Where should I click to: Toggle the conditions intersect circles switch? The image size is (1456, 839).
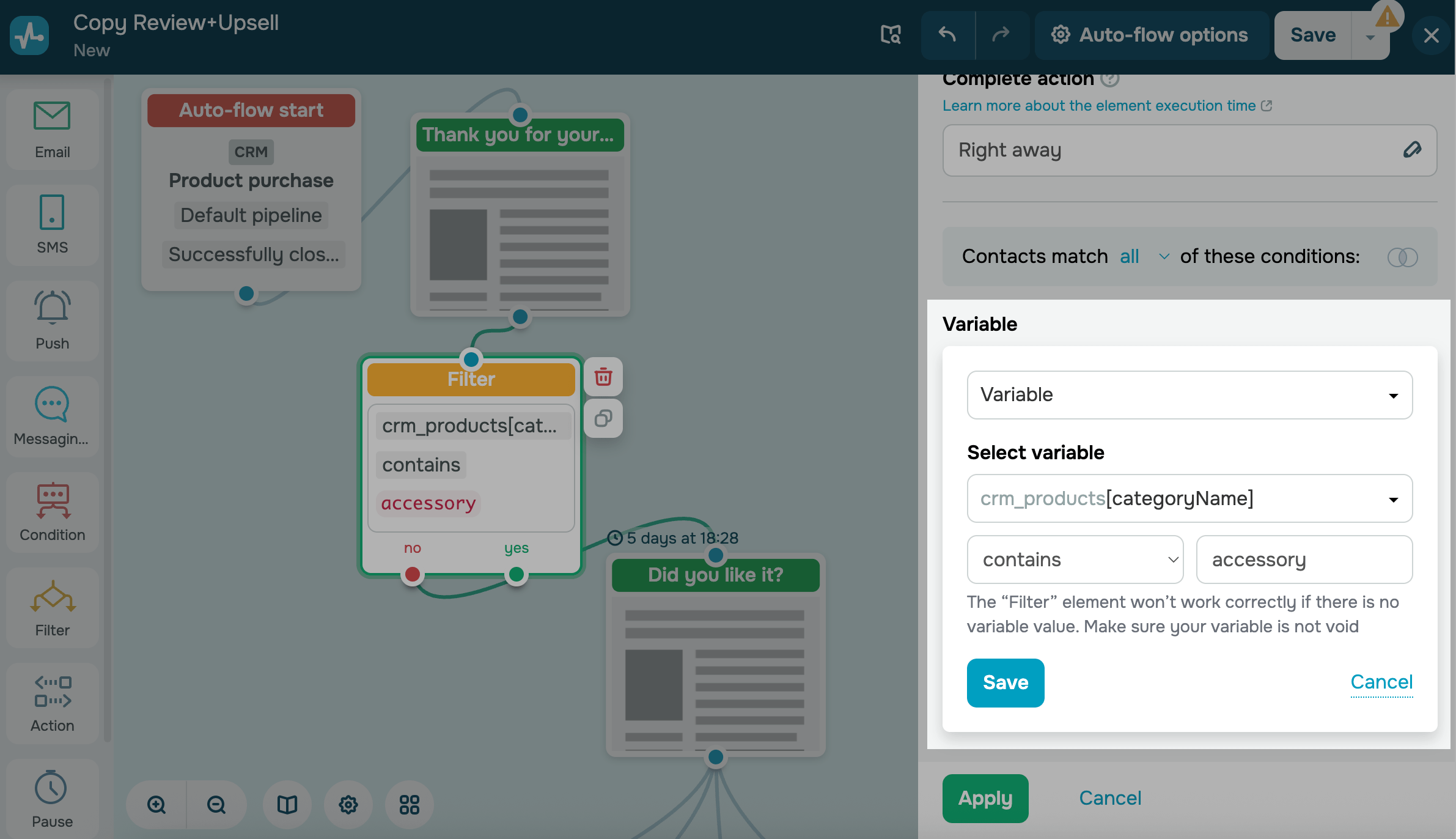pos(1402,257)
